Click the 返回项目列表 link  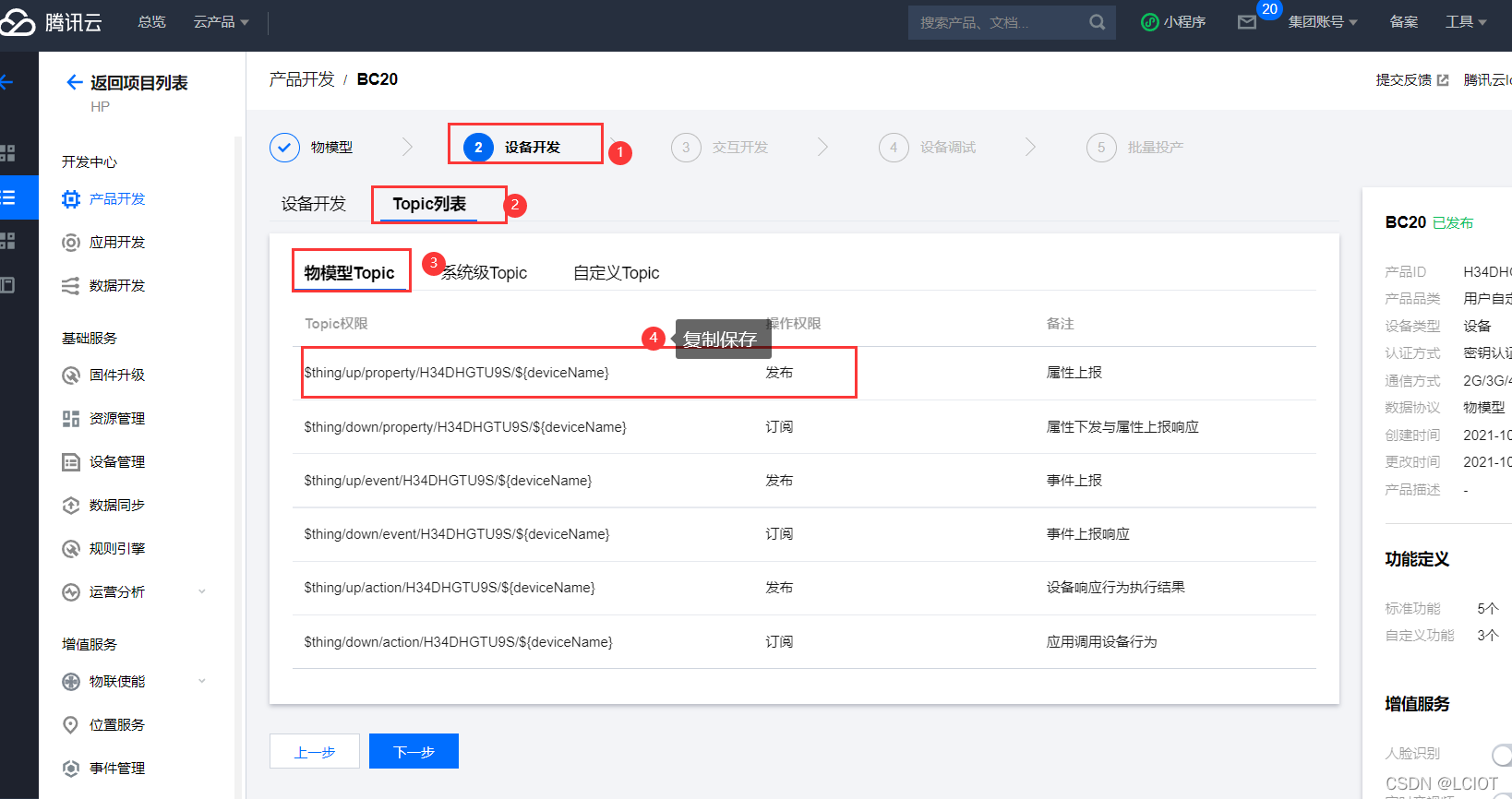(138, 82)
